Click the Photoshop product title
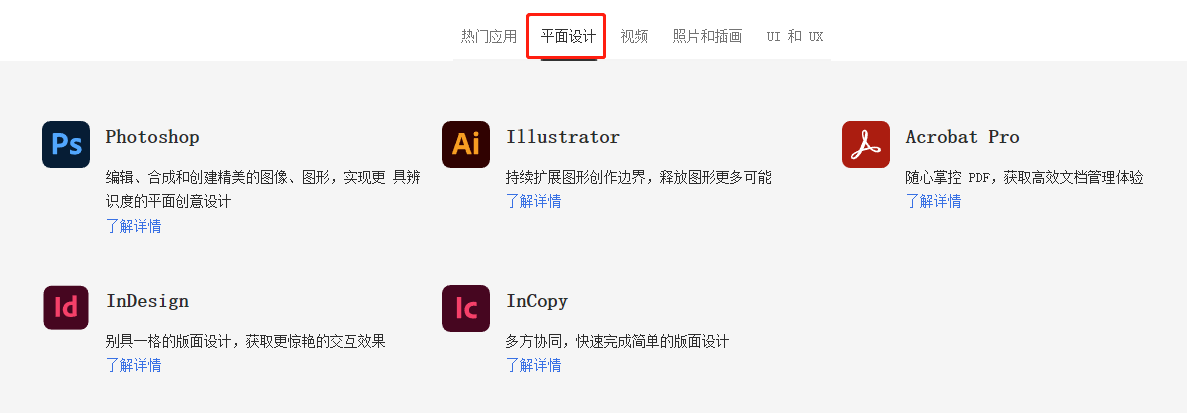The image size is (1187, 413). click(x=152, y=137)
